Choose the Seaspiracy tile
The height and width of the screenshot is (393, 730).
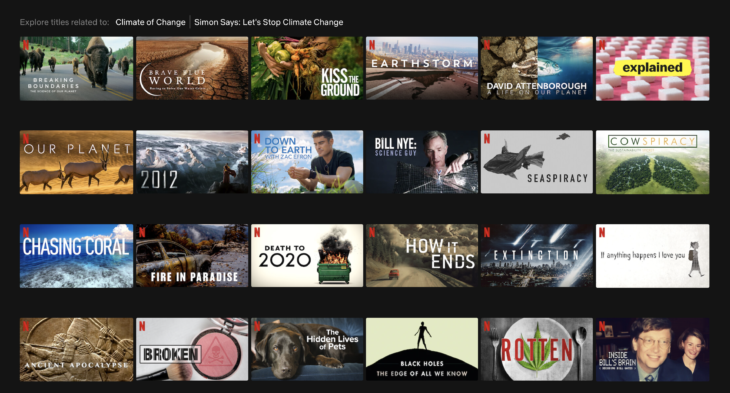tap(537, 162)
